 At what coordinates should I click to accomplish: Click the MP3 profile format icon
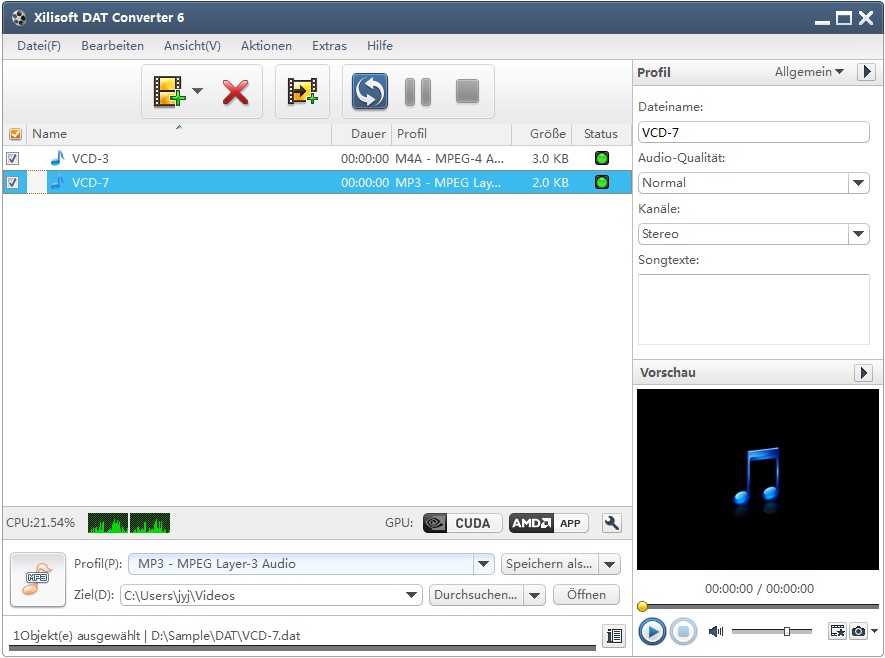pyautogui.click(x=38, y=580)
